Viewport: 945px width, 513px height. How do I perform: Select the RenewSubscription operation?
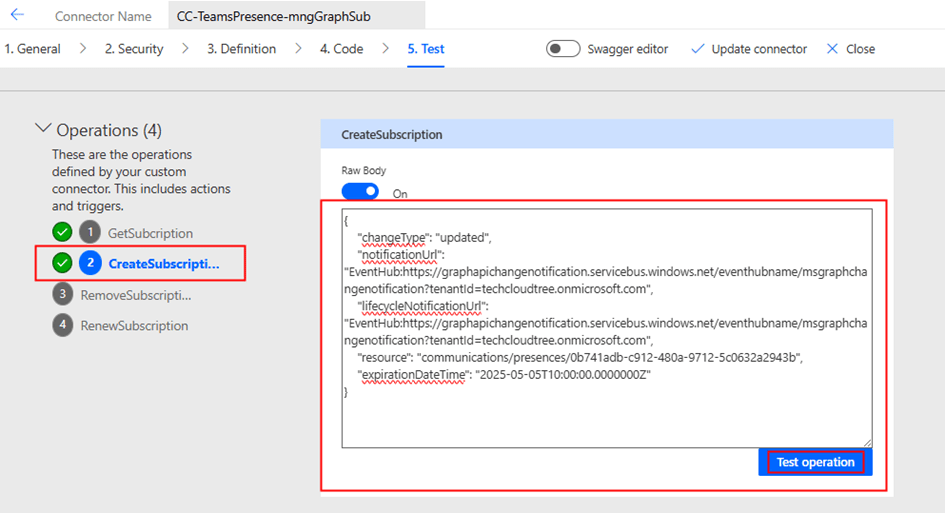coord(134,325)
